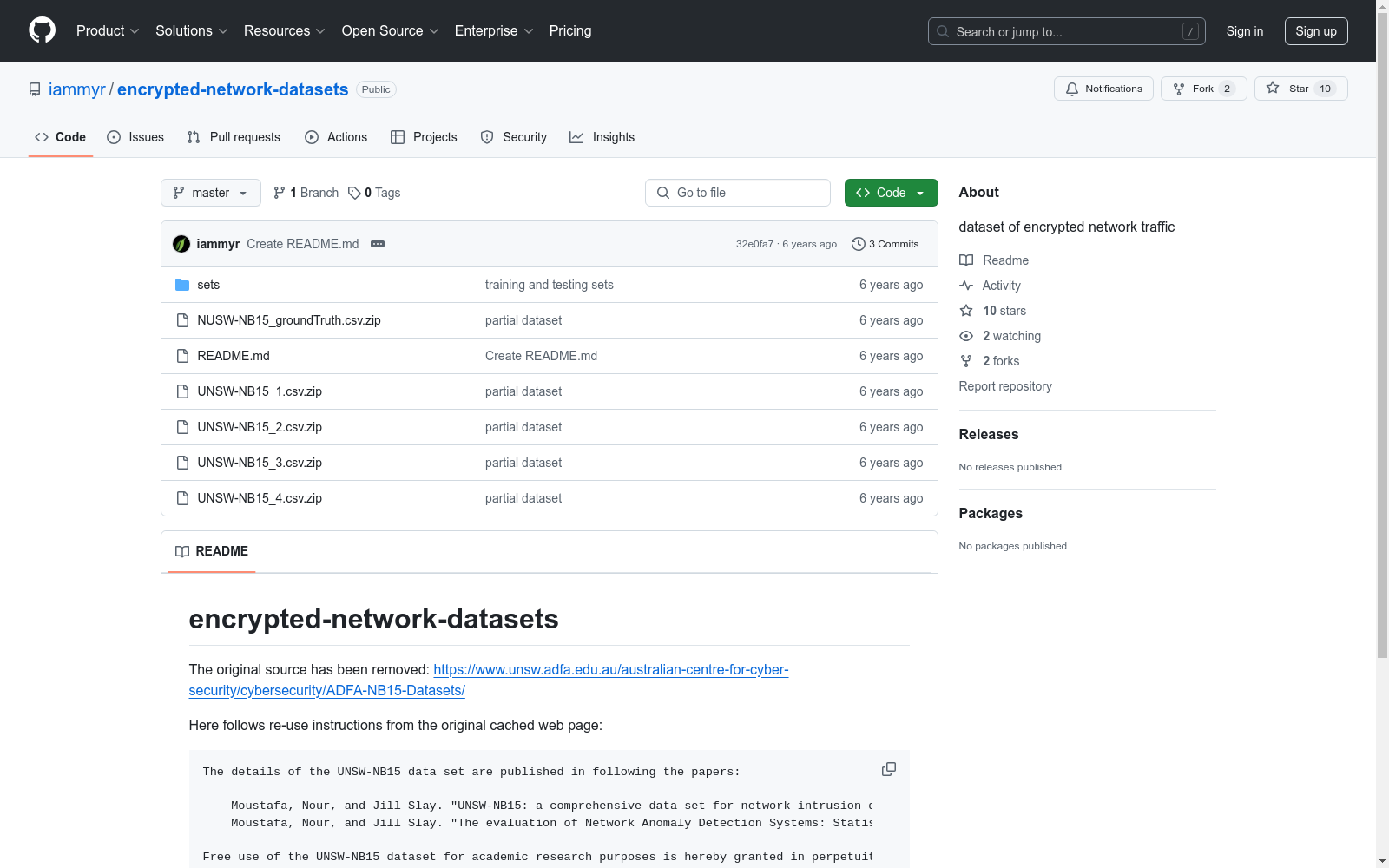Click Sign in
Image resolution: width=1389 pixels, height=868 pixels.
pyautogui.click(x=1244, y=31)
